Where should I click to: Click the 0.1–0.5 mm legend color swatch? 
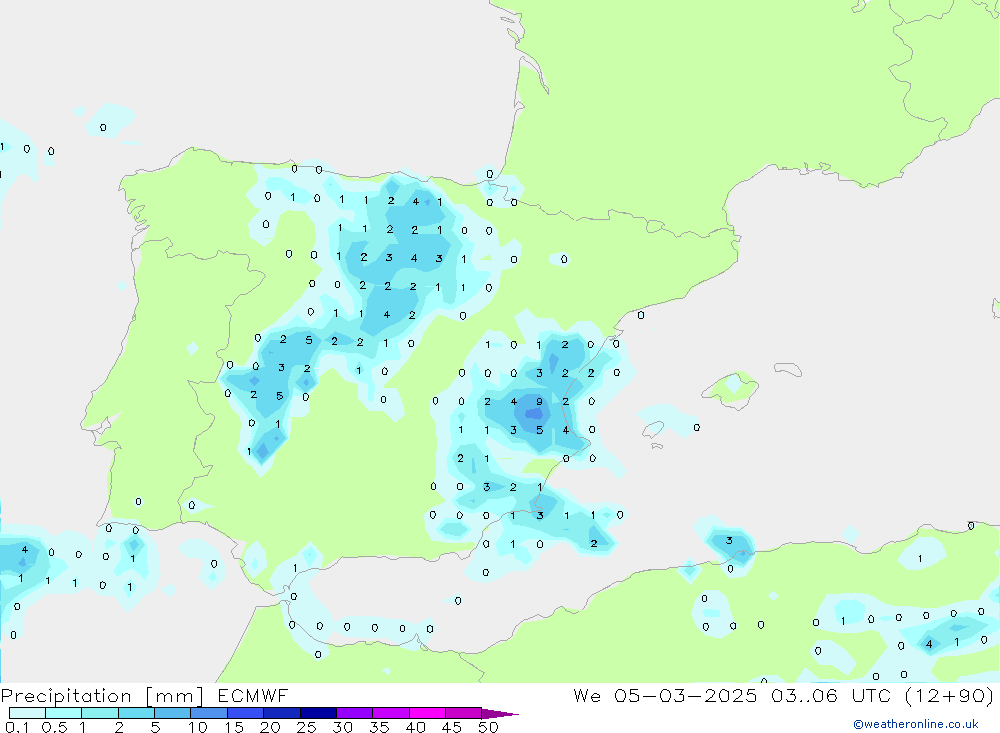pos(27,713)
